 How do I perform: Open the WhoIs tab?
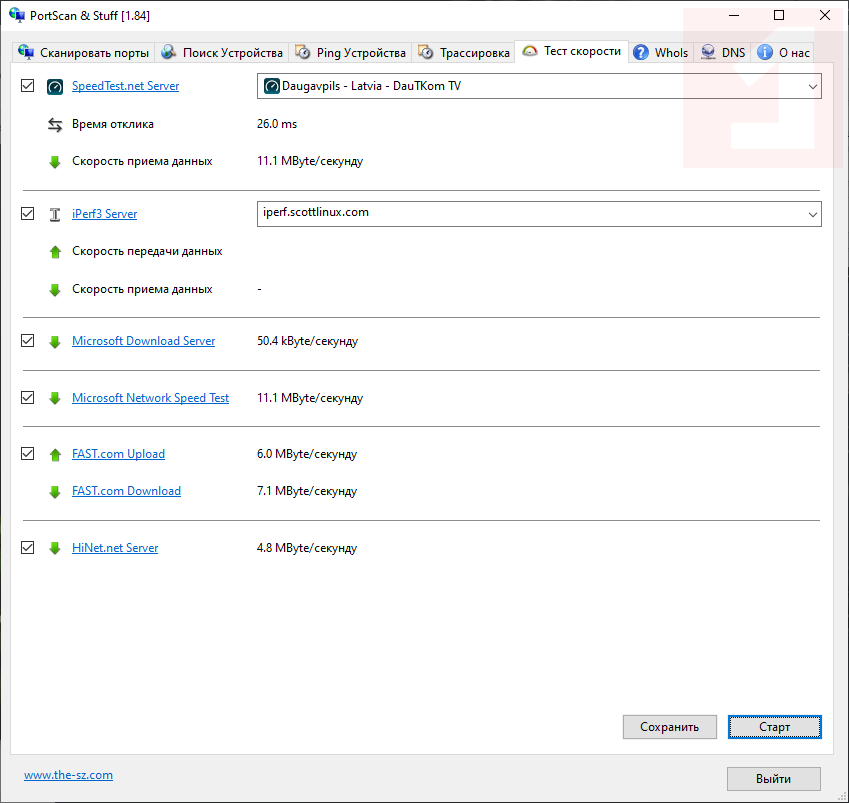[661, 53]
